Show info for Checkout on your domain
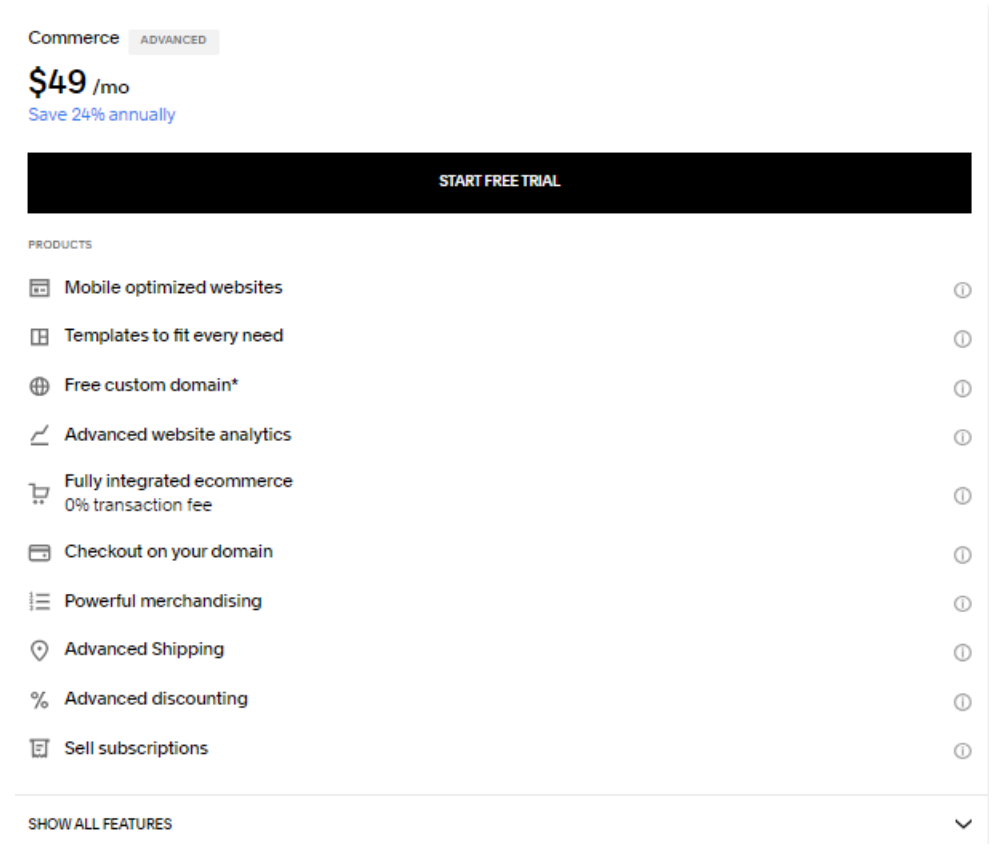This screenshot has width=1000, height=860. pyautogui.click(x=962, y=555)
